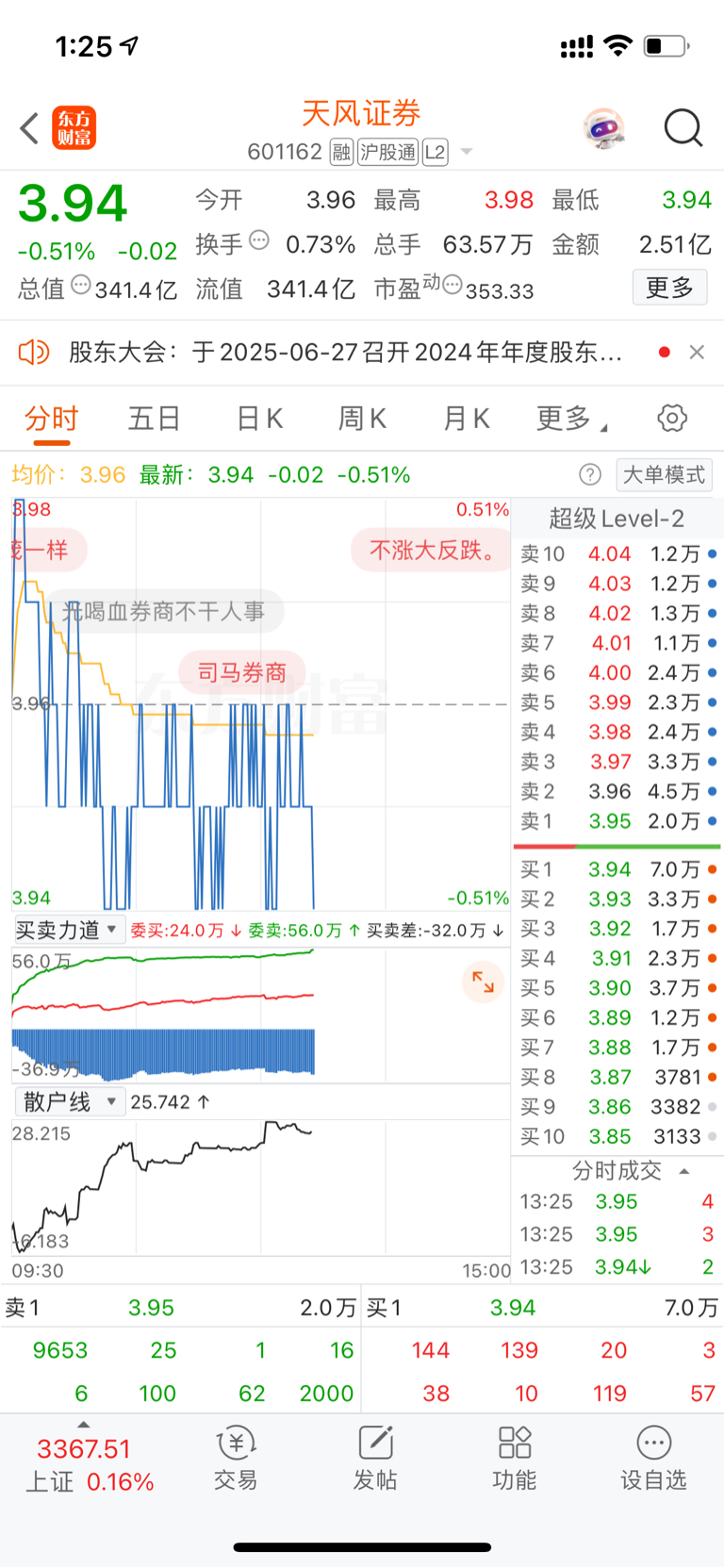Click the 更多 quote details button
Viewport: 724px width, 1568px height.
(669, 288)
